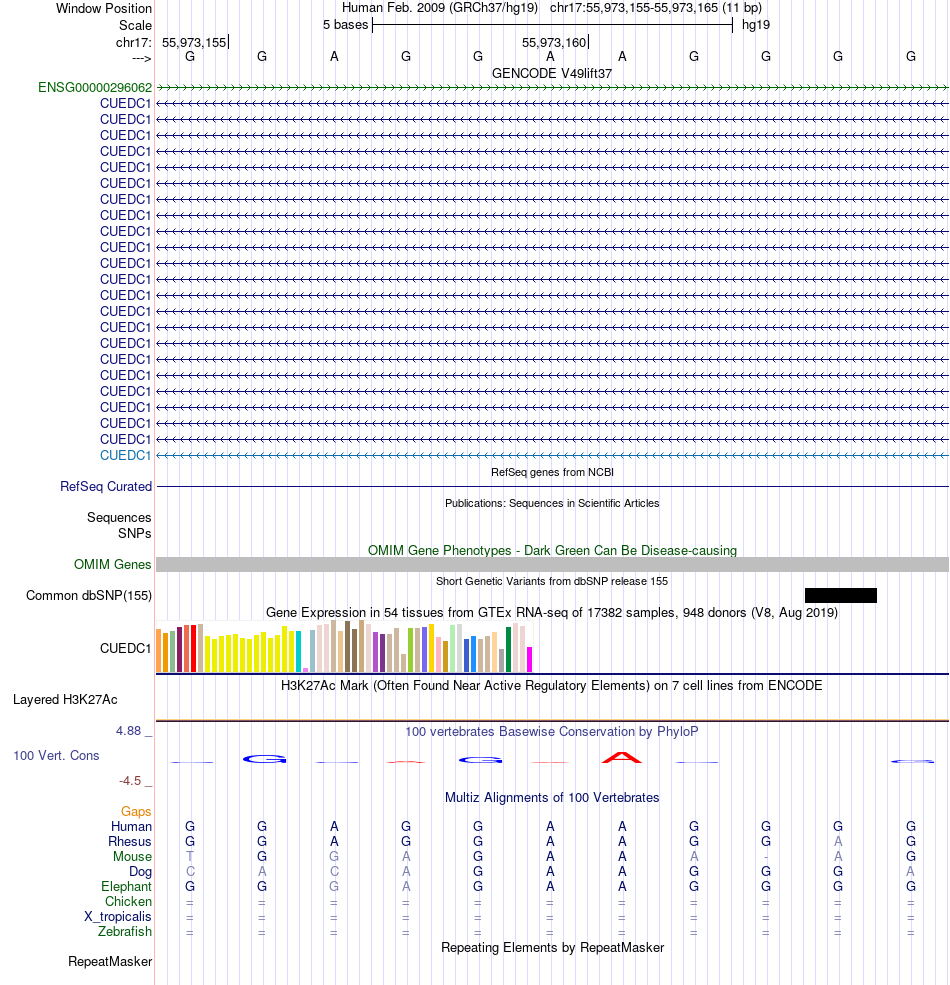This screenshot has width=950, height=985.
Task: Click chr17:55,973,155-55,973,165 (11 bp) header text
Action: pyautogui.click(x=656, y=8)
